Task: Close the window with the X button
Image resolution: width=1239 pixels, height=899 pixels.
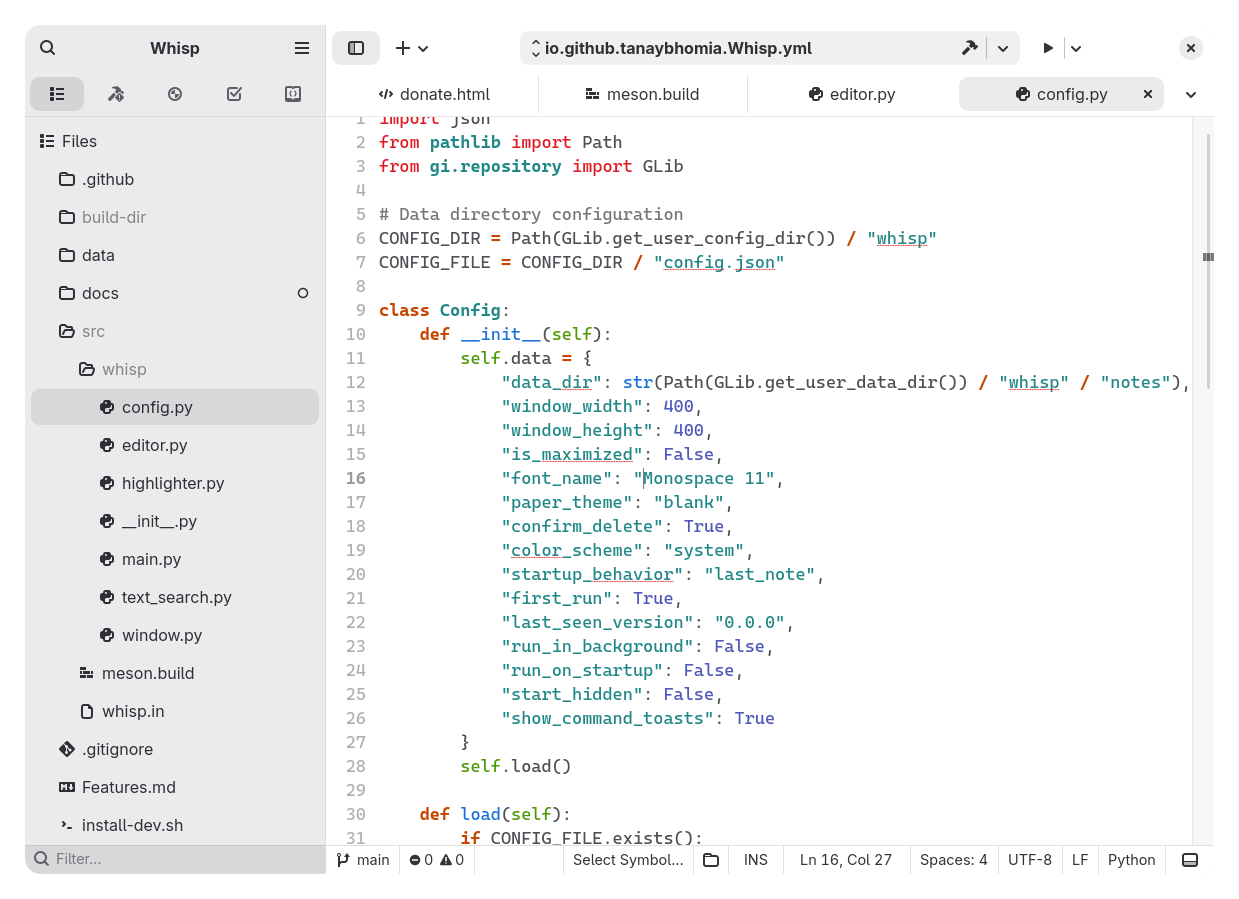Action: (1190, 48)
